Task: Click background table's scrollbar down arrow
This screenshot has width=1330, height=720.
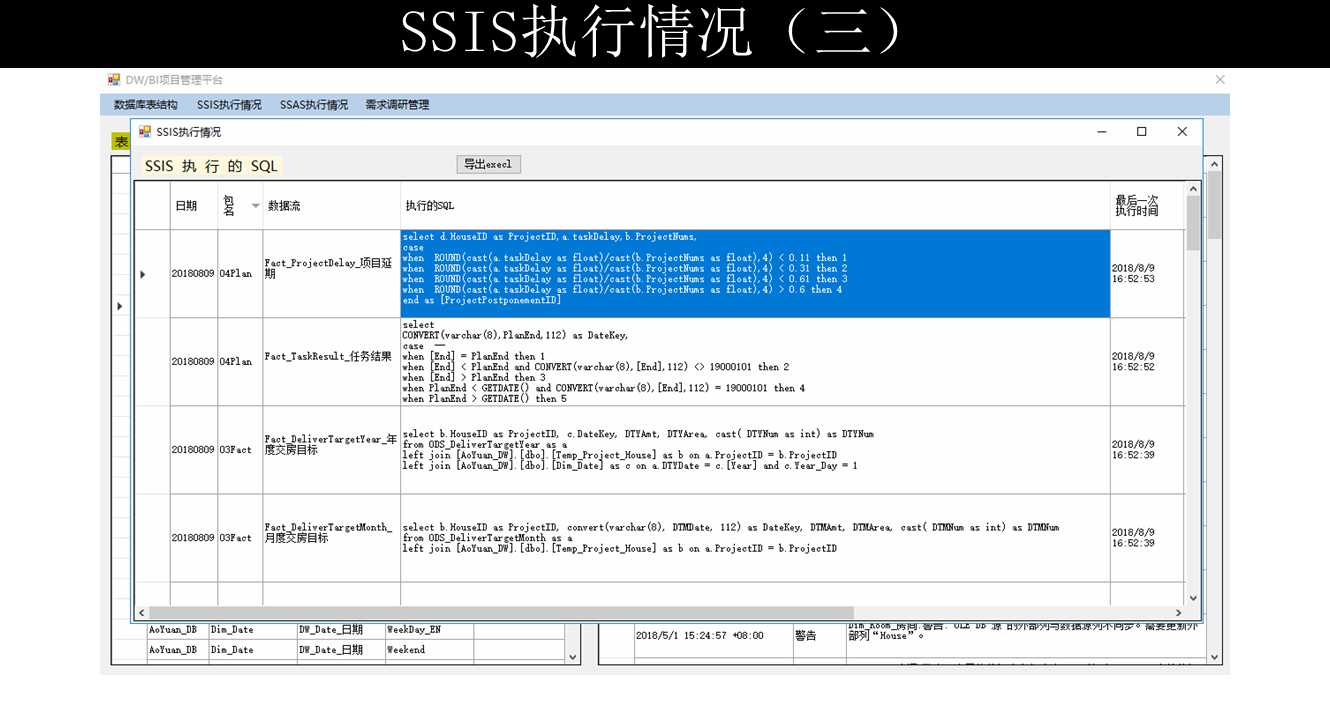Action: (x=573, y=657)
